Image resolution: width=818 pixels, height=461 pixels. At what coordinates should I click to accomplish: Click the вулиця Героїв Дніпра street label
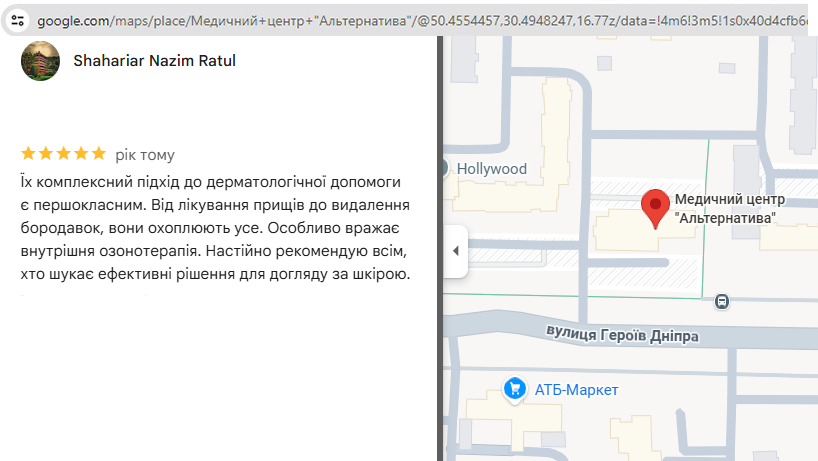pos(622,334)
